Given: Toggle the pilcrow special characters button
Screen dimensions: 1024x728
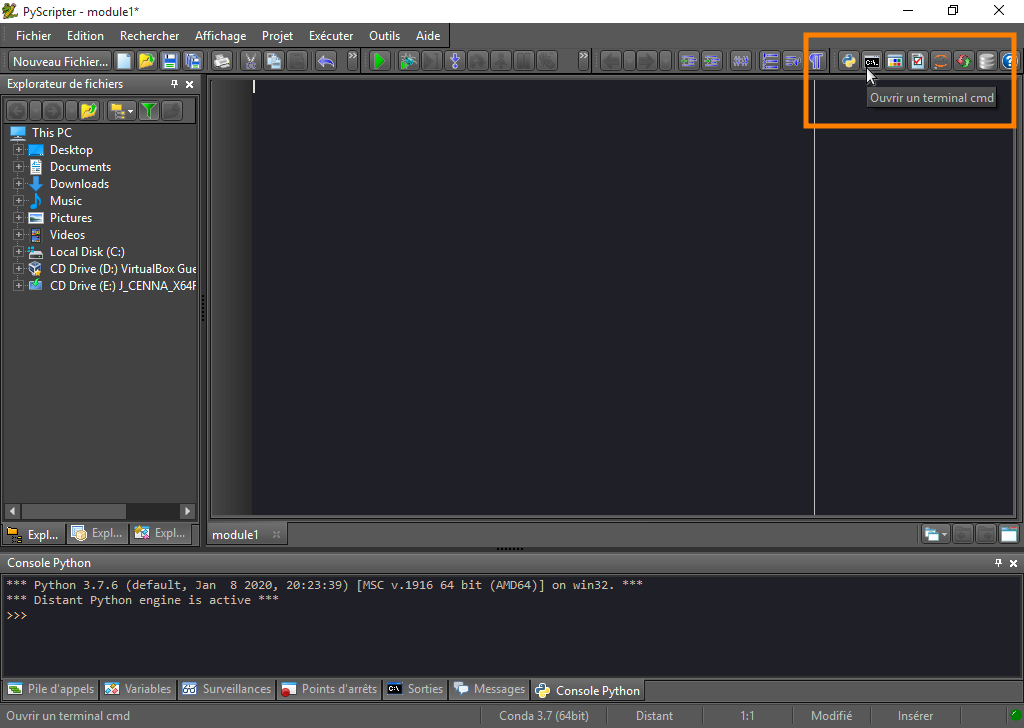Looking at the screenshot, I should pyautogui.click(x=817, y=61).
